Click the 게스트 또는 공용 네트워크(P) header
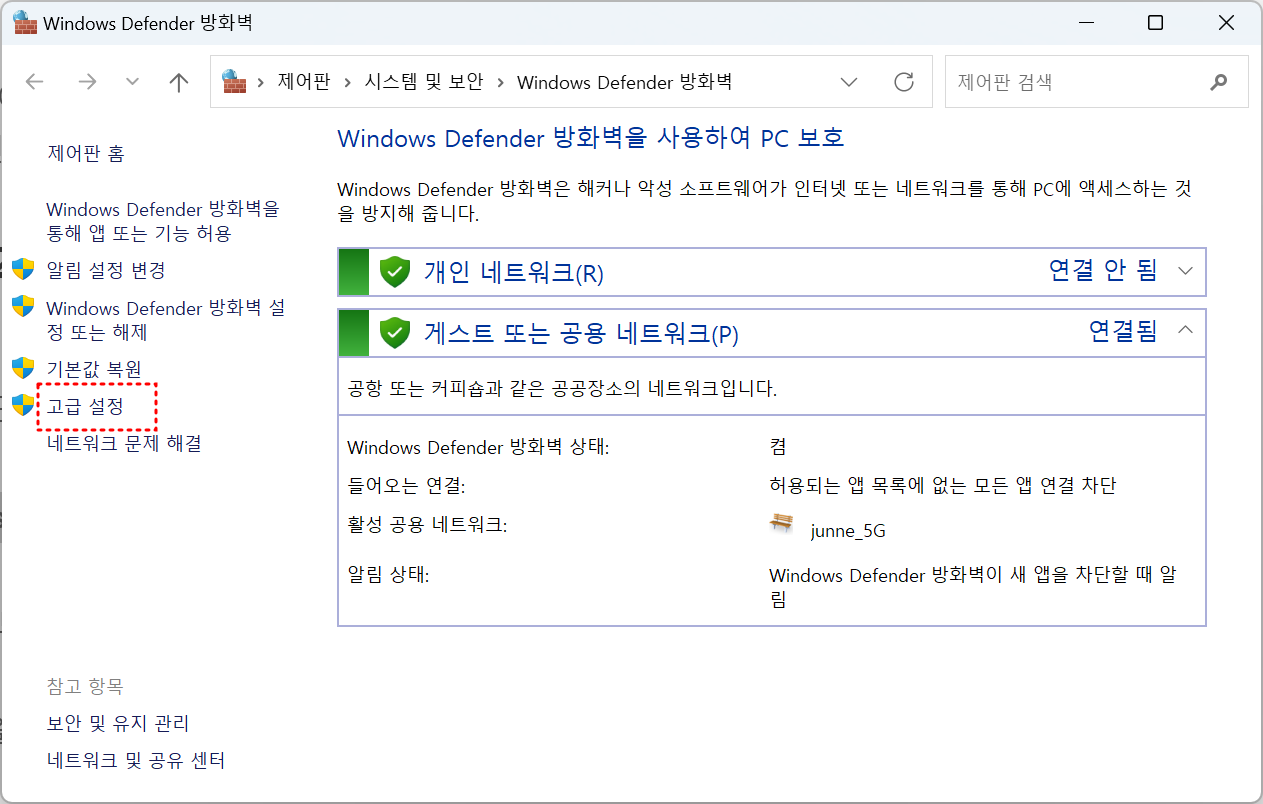1263x804 pixels. (x=772, y=333)
